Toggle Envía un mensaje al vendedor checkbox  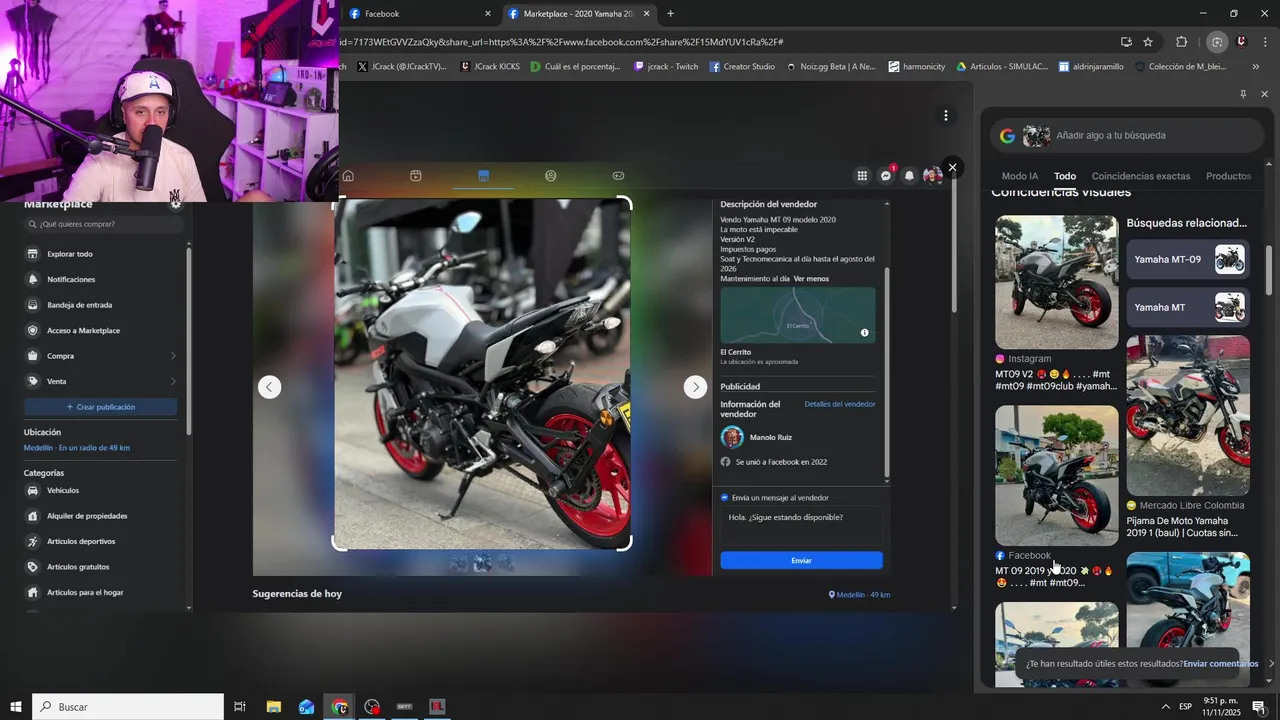point(725,497)
